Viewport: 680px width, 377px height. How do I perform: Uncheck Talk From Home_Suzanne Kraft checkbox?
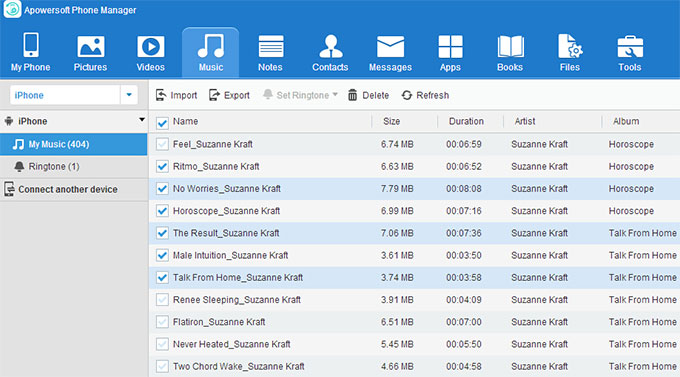pos(162,278)
